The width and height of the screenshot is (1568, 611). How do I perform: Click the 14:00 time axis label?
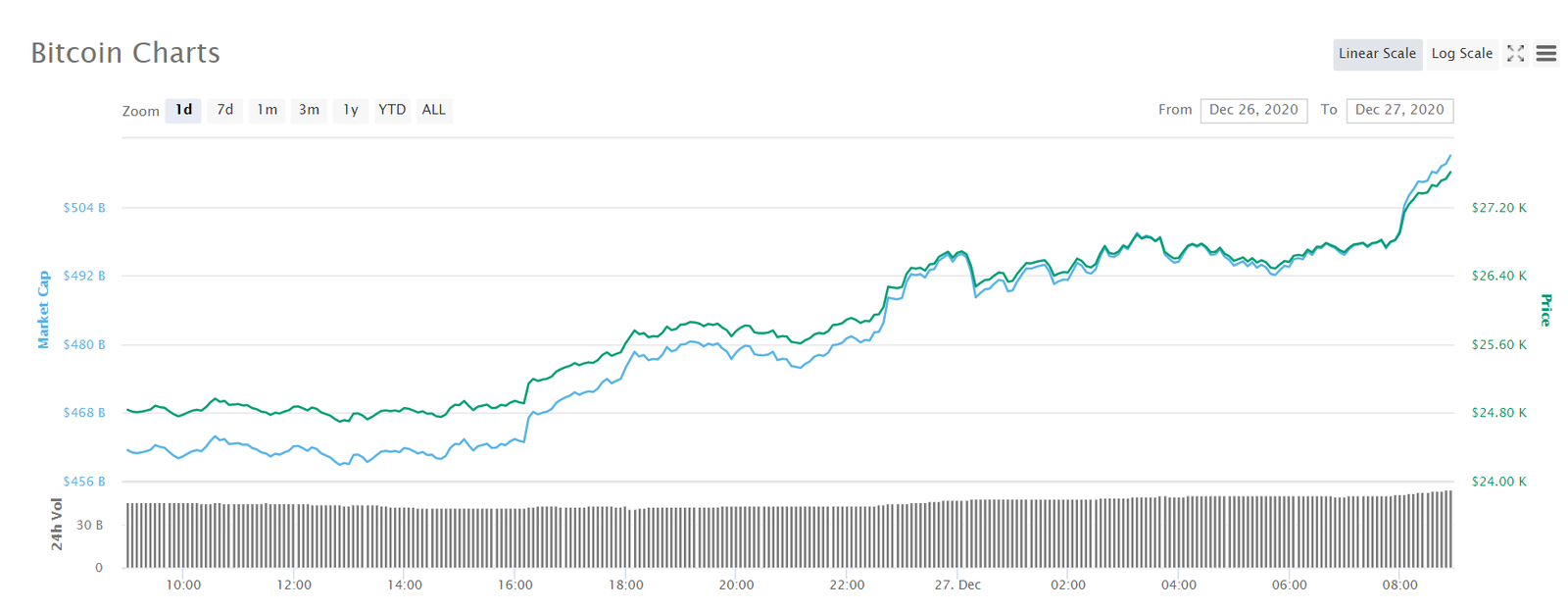pos(405,586)
